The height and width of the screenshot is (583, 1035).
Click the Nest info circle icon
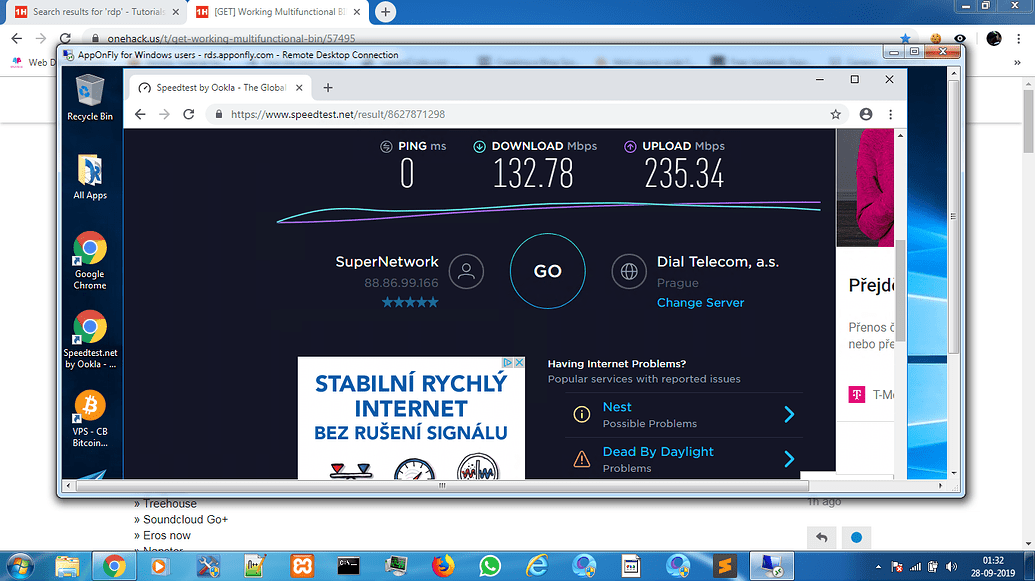pos(582,414)
